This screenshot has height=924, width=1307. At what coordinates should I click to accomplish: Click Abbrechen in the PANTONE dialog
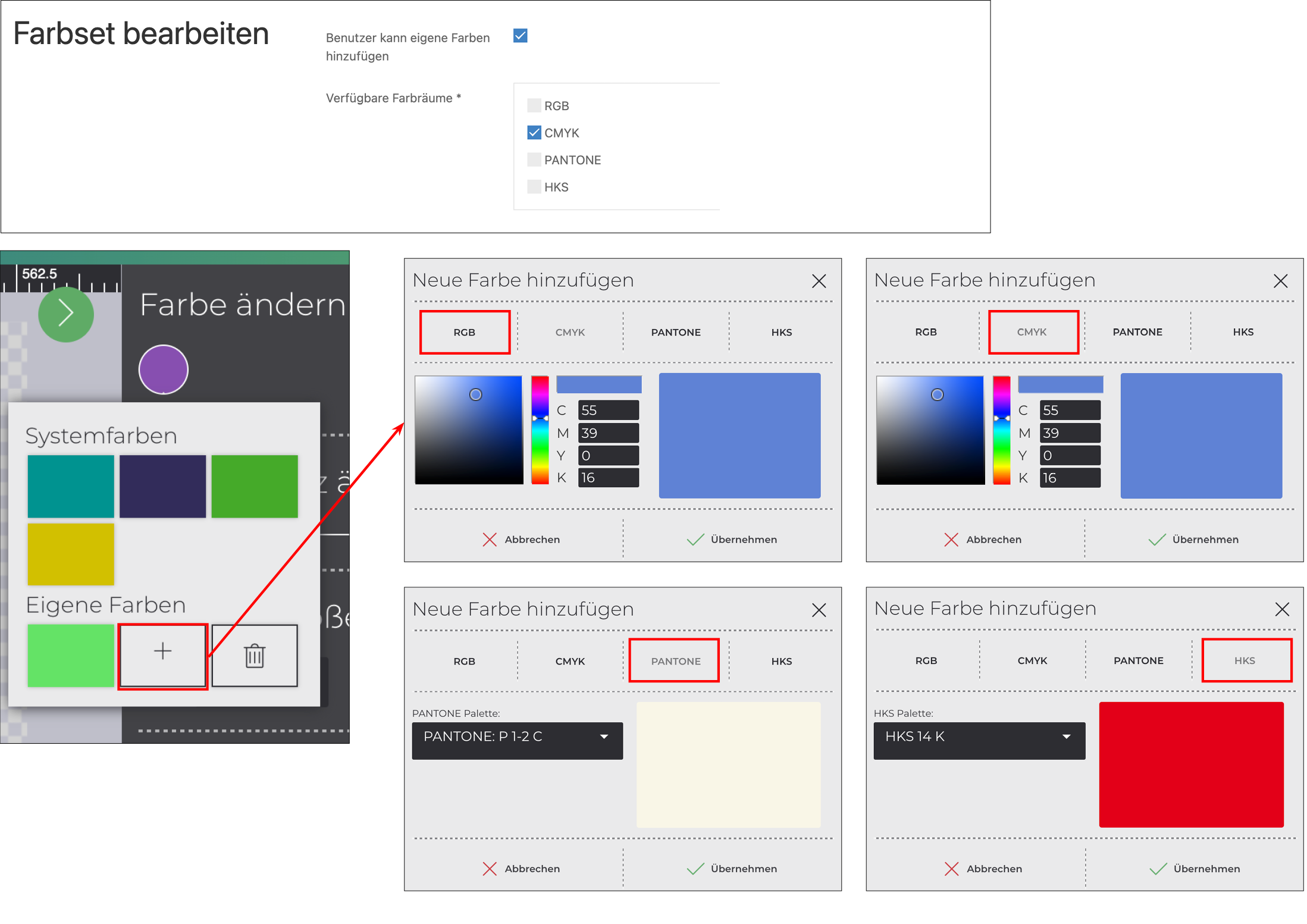tap(532, 868)
